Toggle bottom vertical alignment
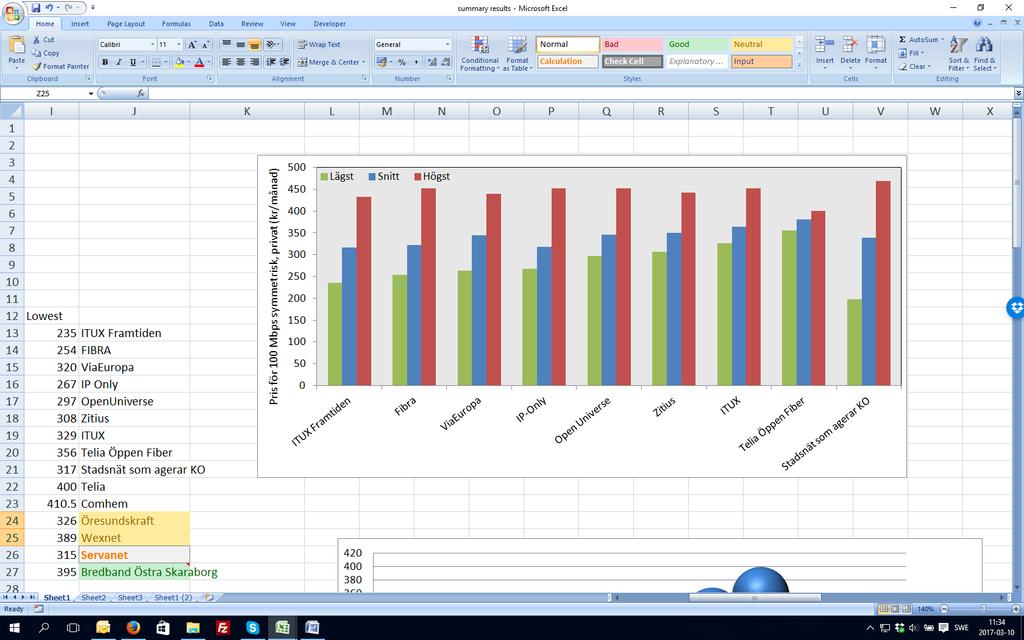 pos(254,44)
